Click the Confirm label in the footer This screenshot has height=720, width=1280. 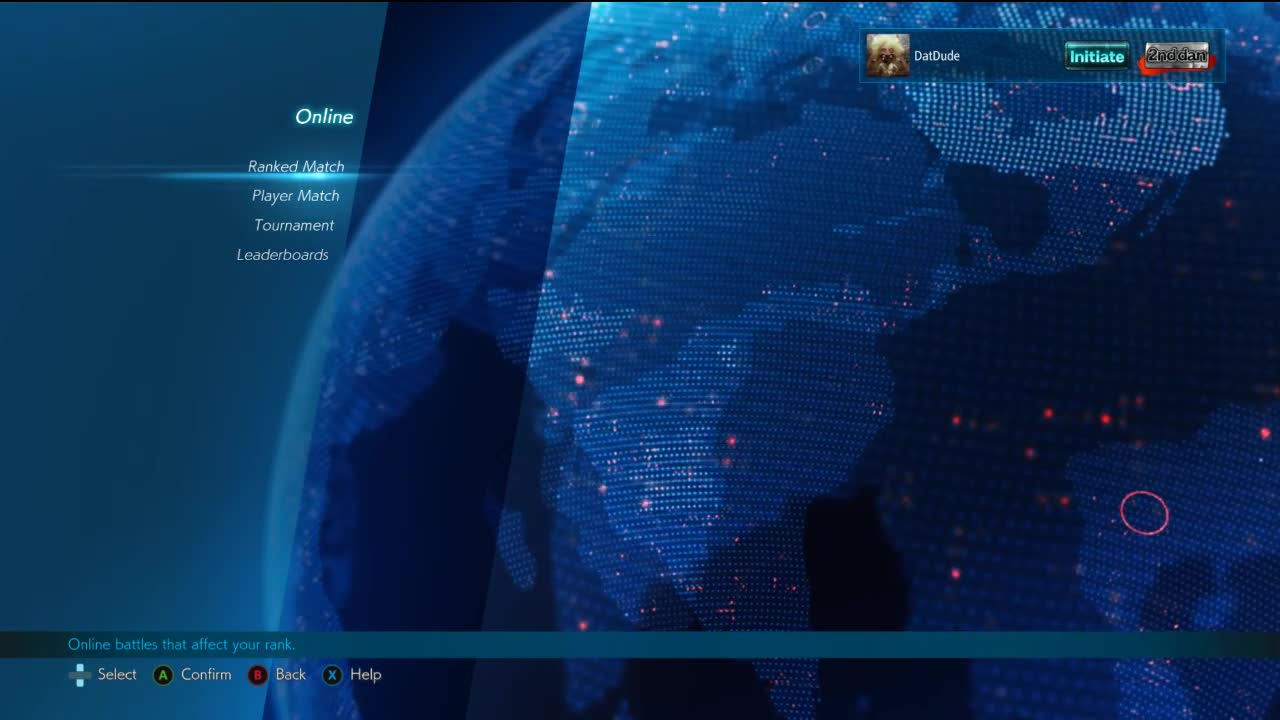[206, 675]
